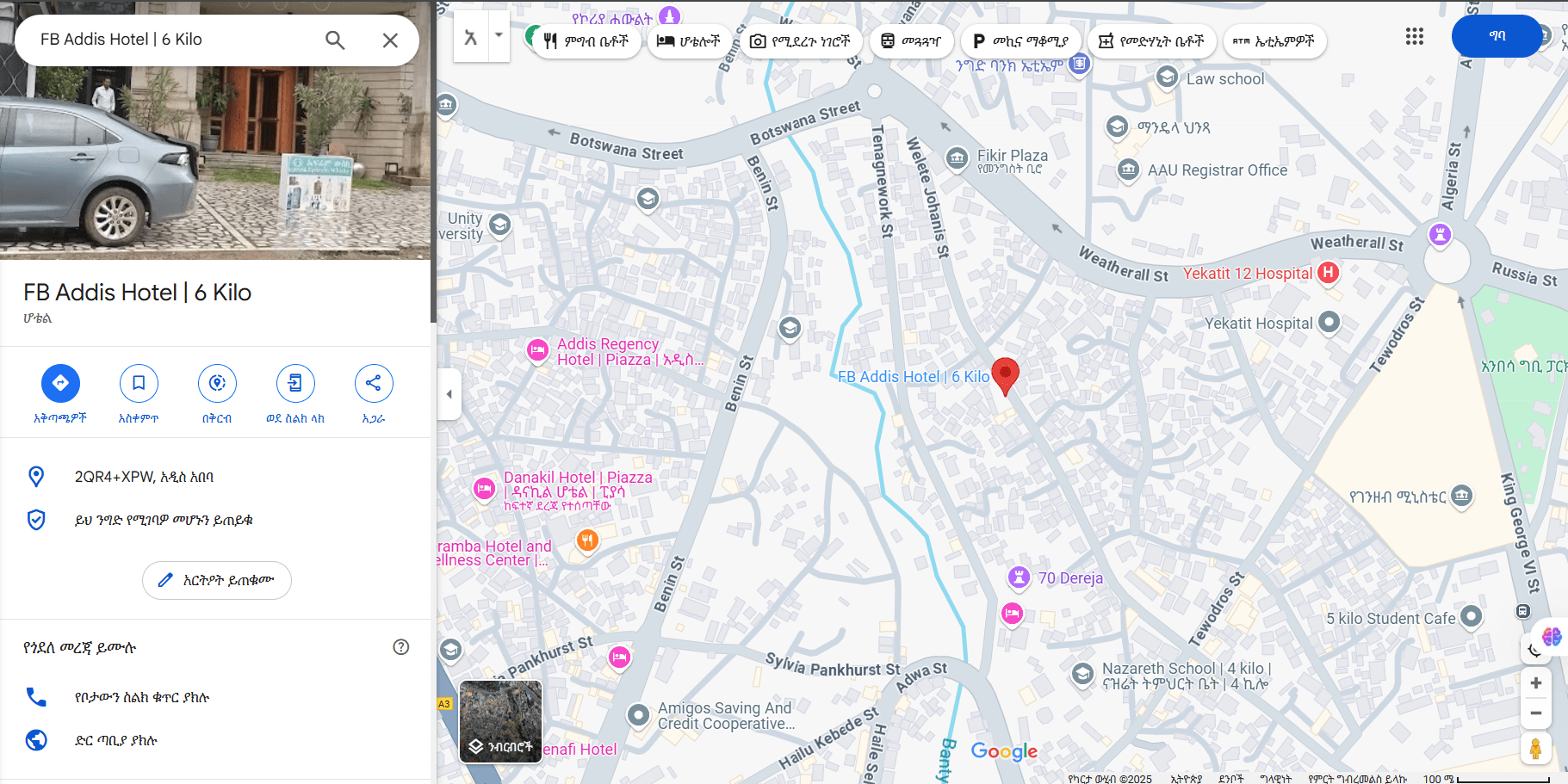Zoom in with the plus button

tap(1535, 683)
